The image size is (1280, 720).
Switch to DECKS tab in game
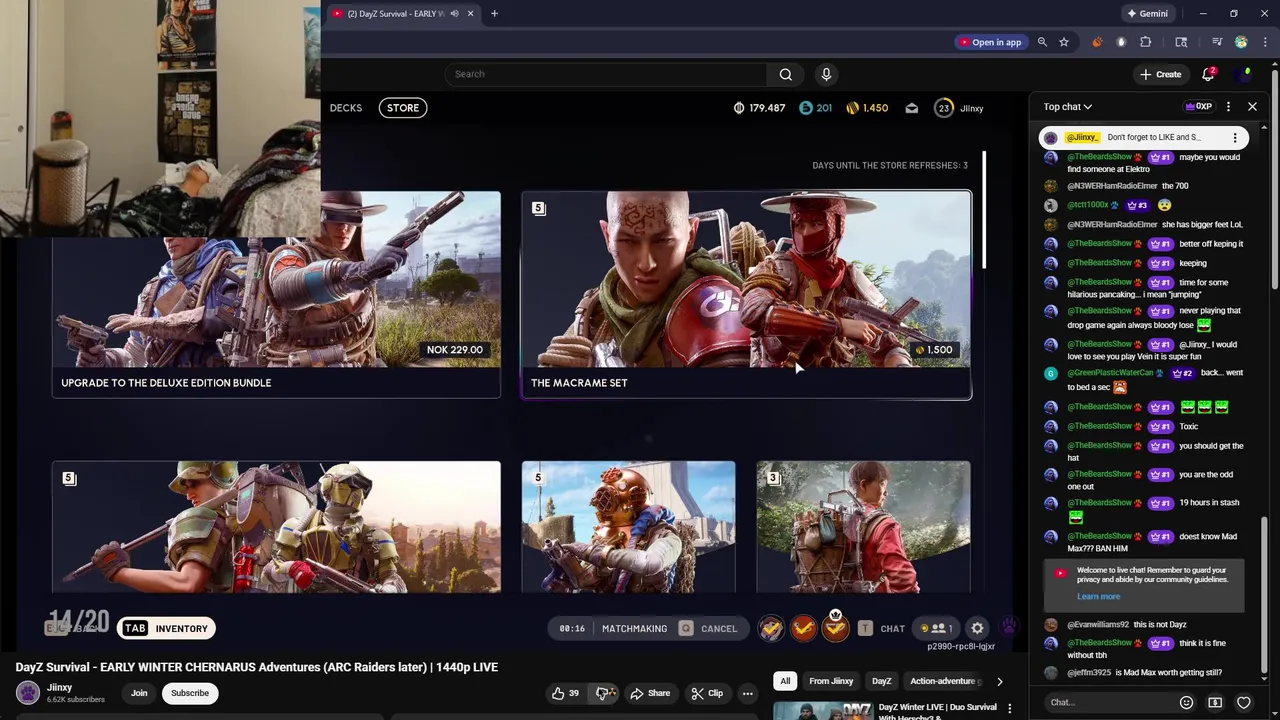point(346,108)
